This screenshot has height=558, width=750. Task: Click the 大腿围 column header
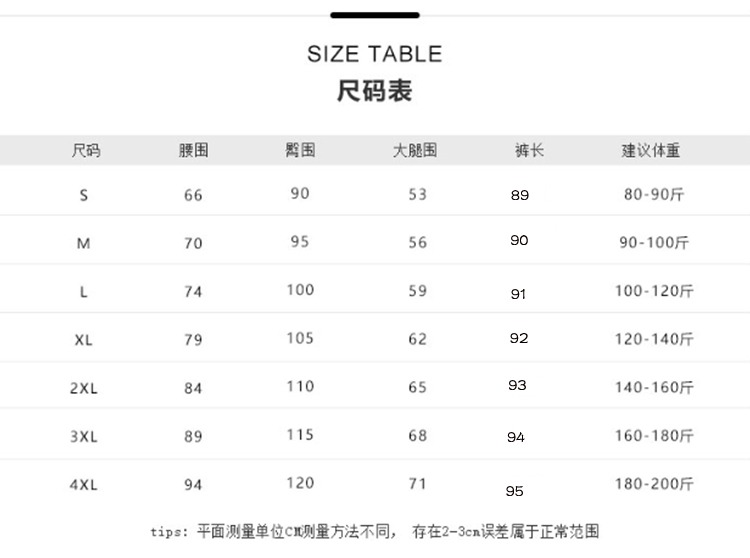[x=415, y=150]
